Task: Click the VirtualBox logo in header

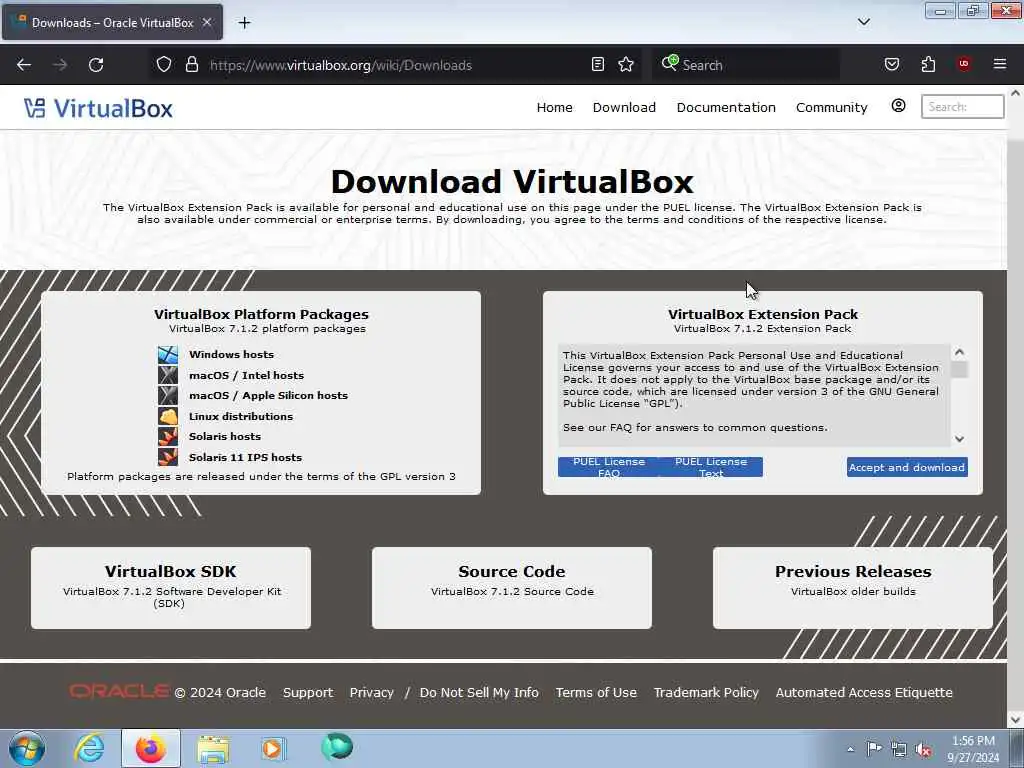Action: pyautogui.click(x=99, y=108)
